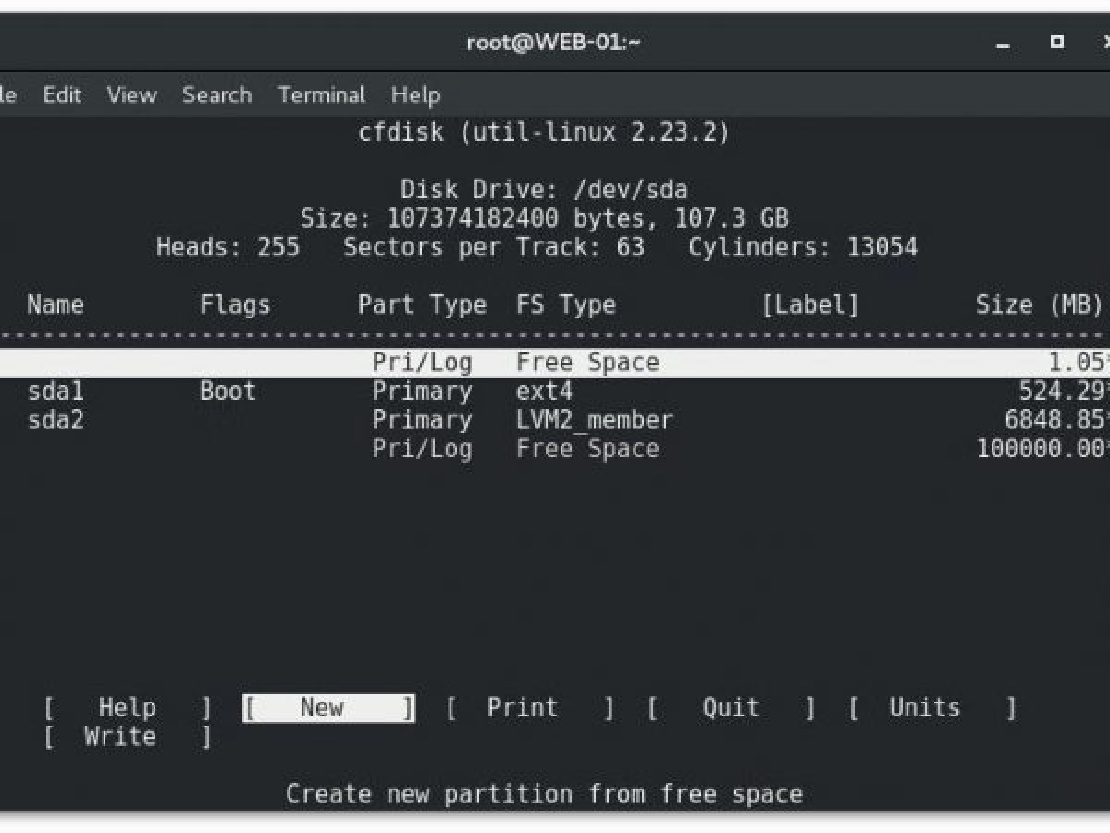Viewport: 1110px width, 833px height.
Task: Open the Search menu
Action: pos(217,95)
